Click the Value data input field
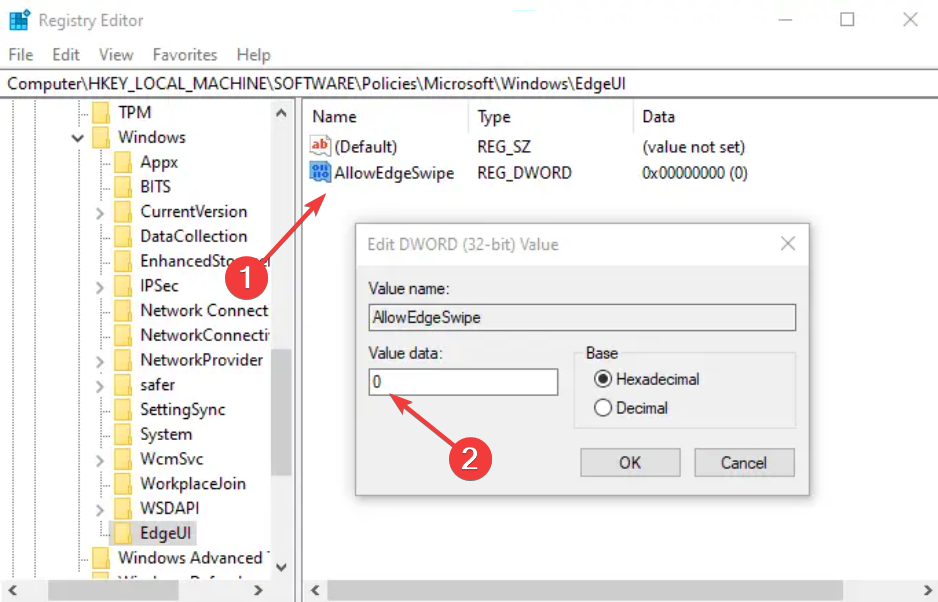The height and width of the screenshot is (602, 938). (x=463, y=382)
